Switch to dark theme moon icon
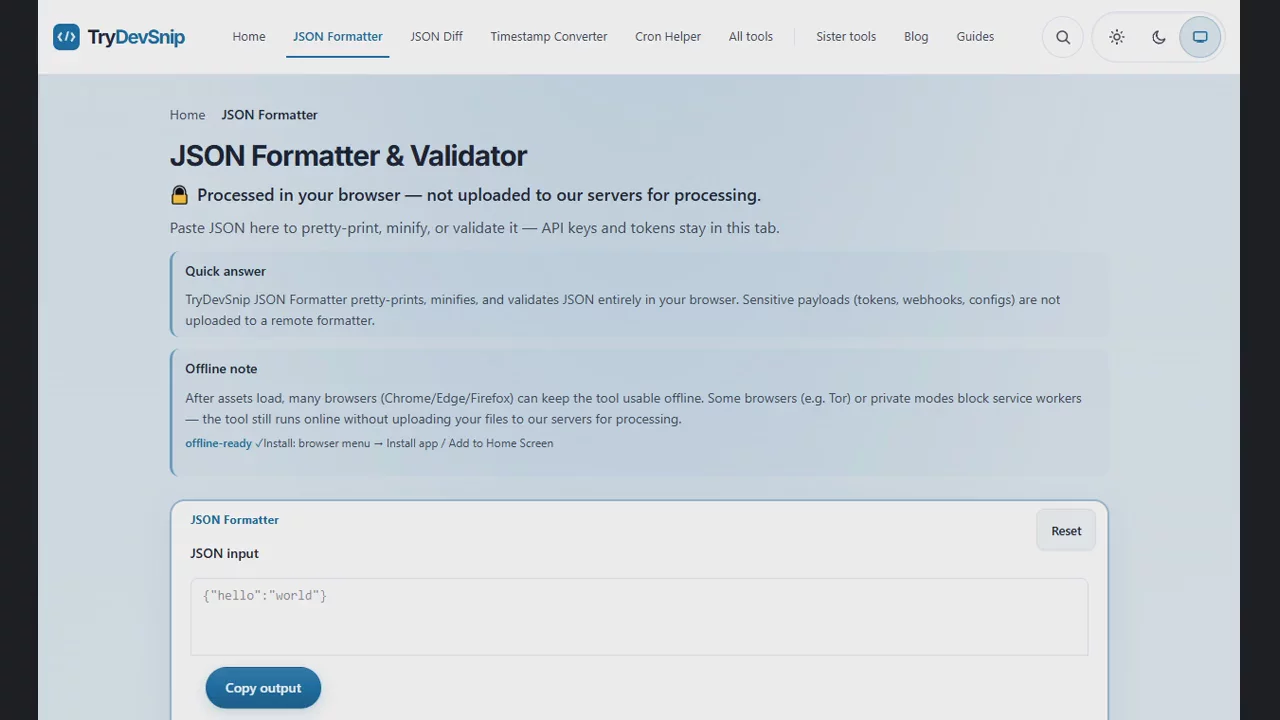 coord(1159,37)
